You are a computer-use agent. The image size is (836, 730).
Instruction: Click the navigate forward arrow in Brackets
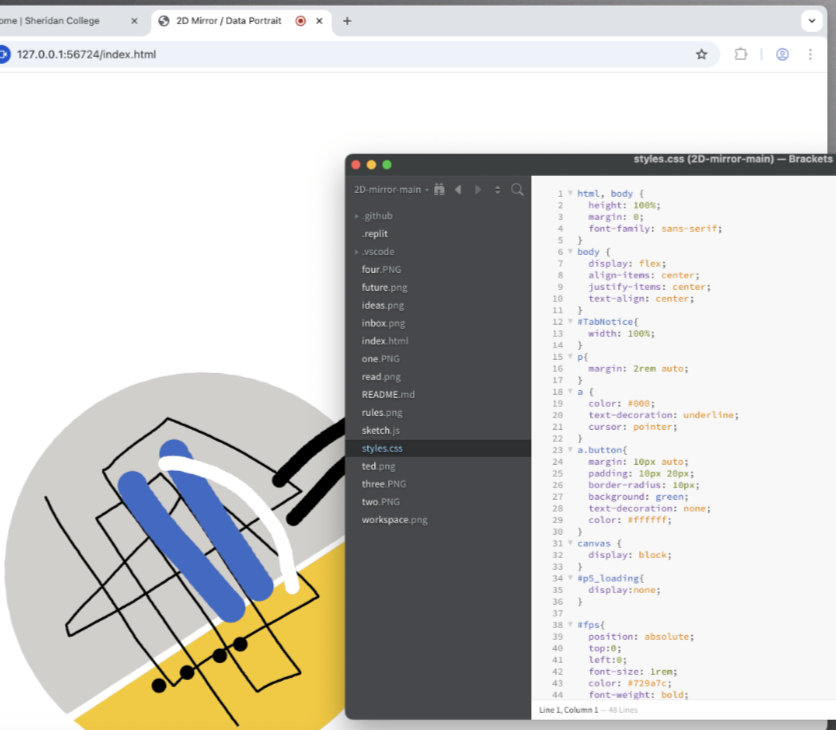point(478,190)
